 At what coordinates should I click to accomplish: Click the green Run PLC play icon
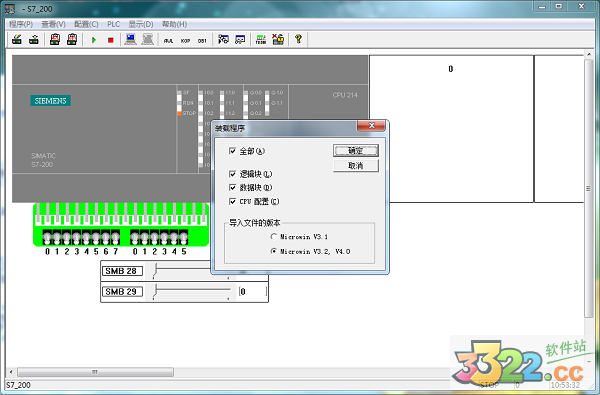click(94, 40)
